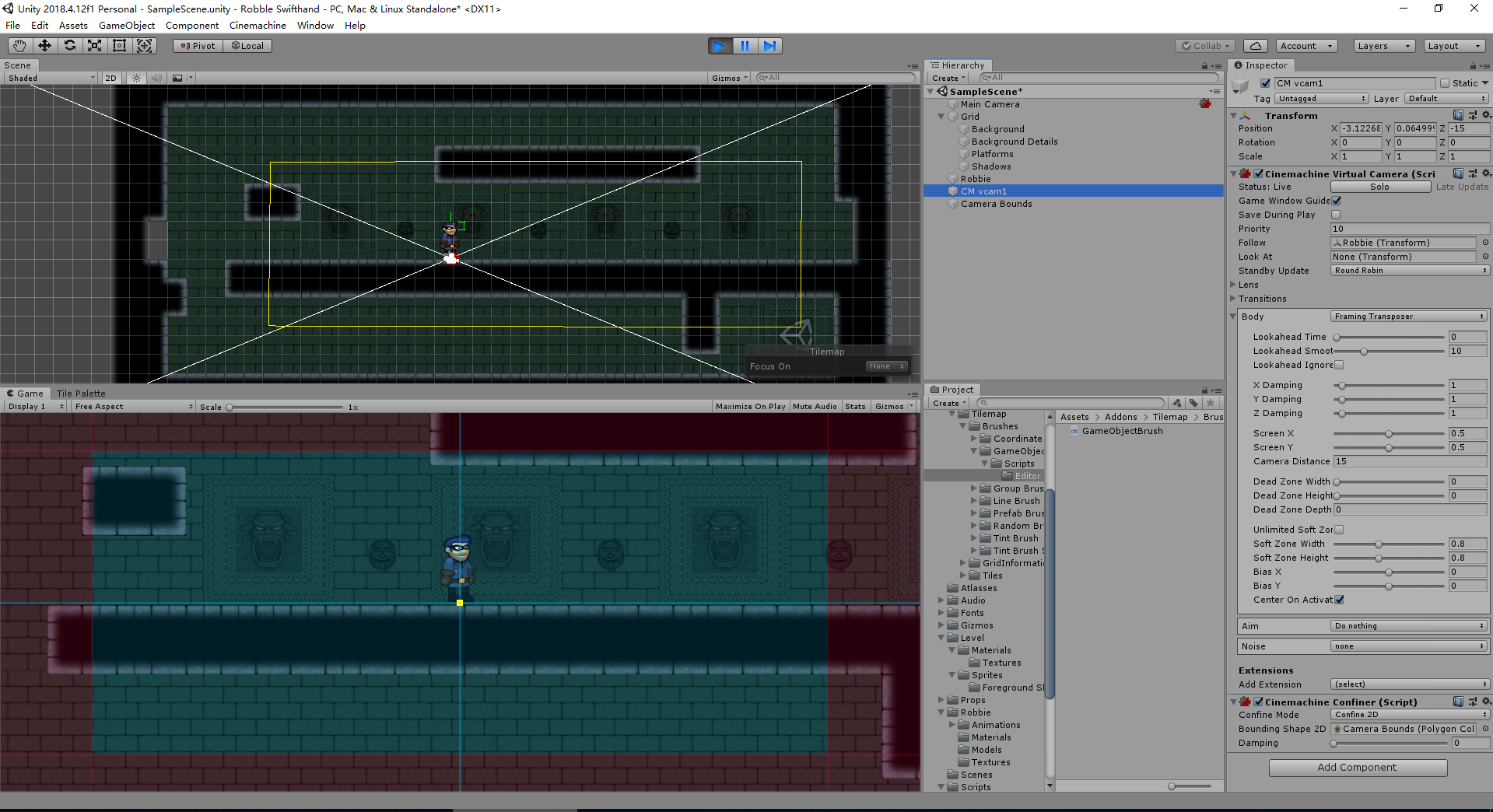
Task: Select the Rotate tool
Action: pos(69,46)
